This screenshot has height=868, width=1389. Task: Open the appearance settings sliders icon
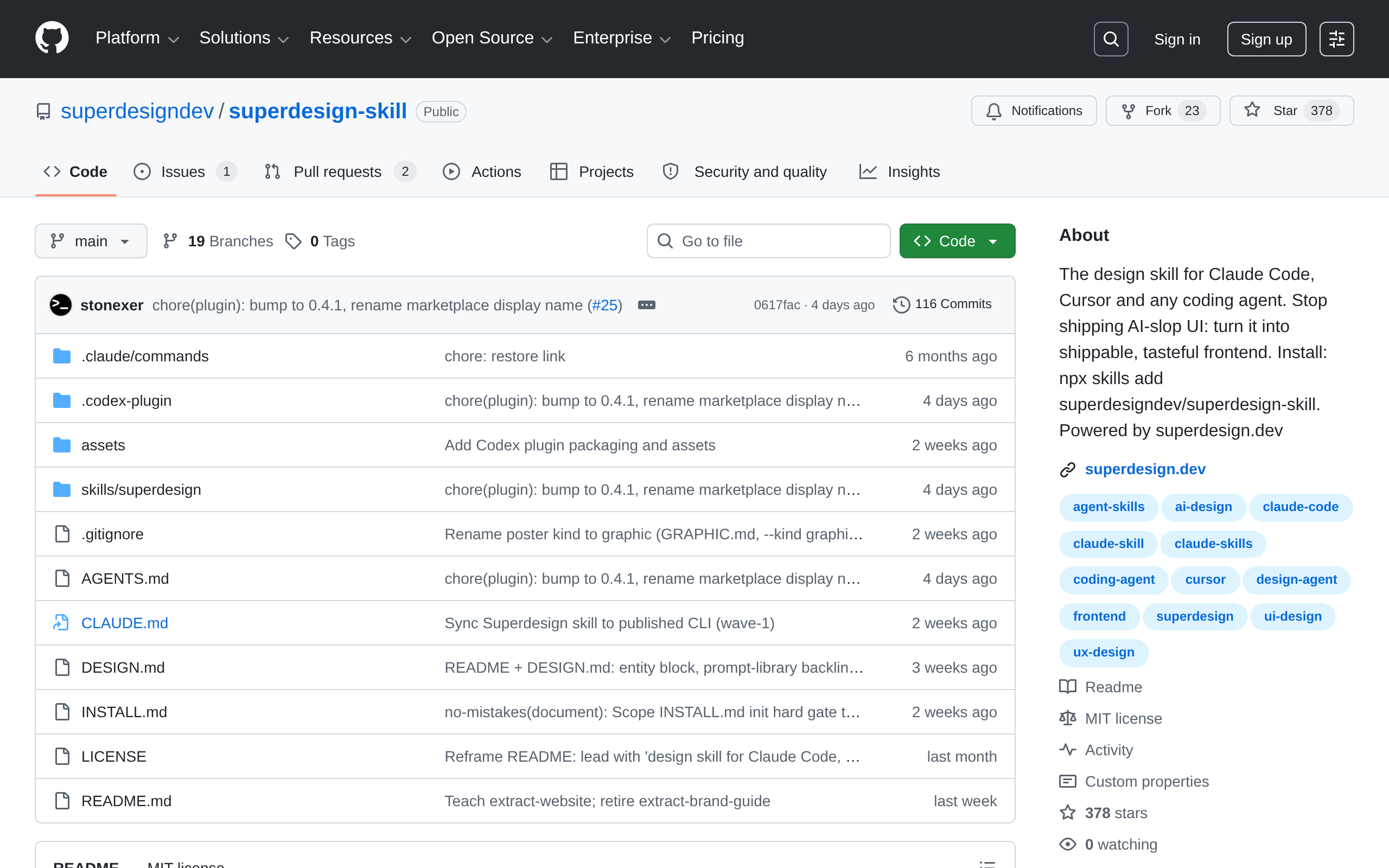(1336, 39)
